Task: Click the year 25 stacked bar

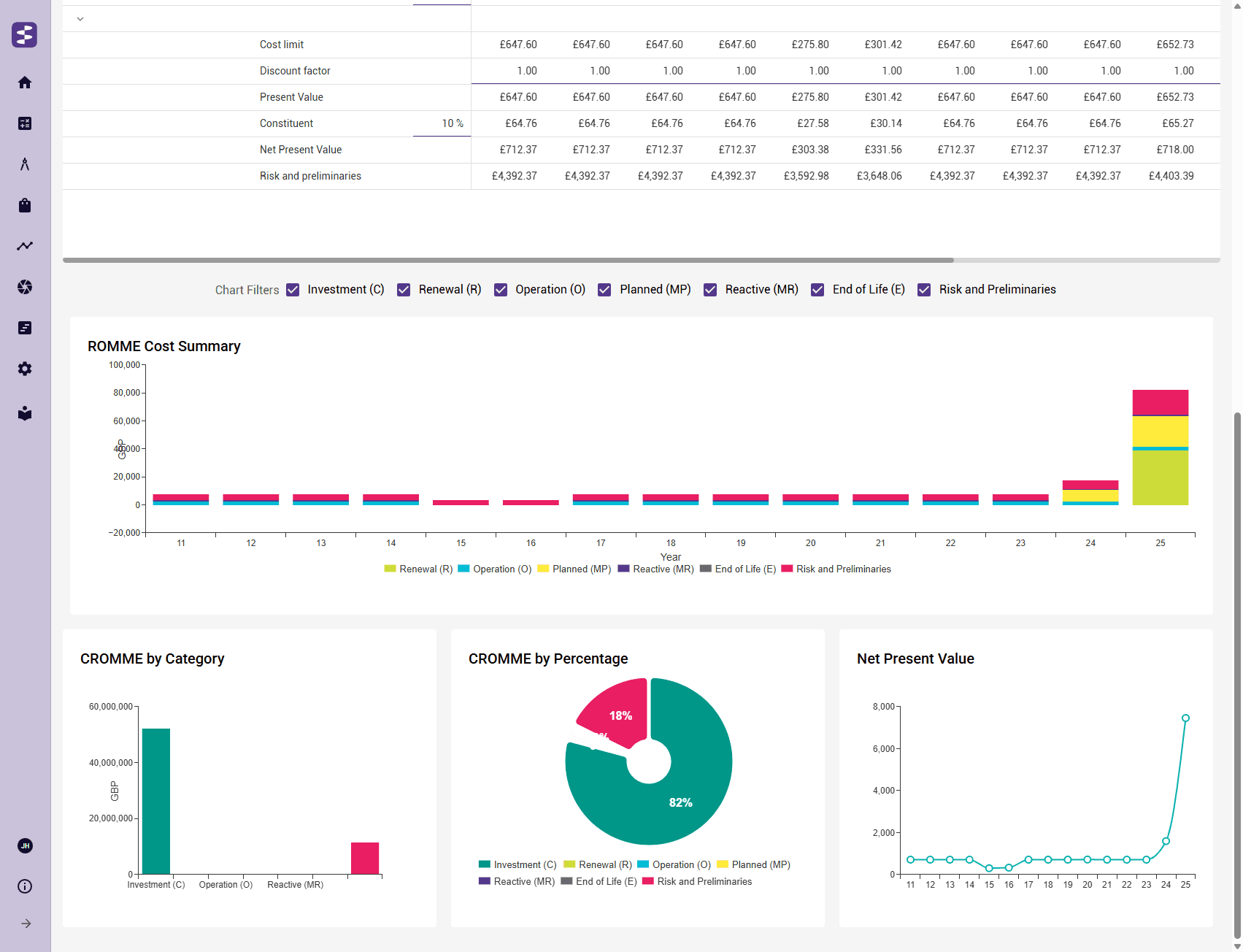Action: (1161, 448)
